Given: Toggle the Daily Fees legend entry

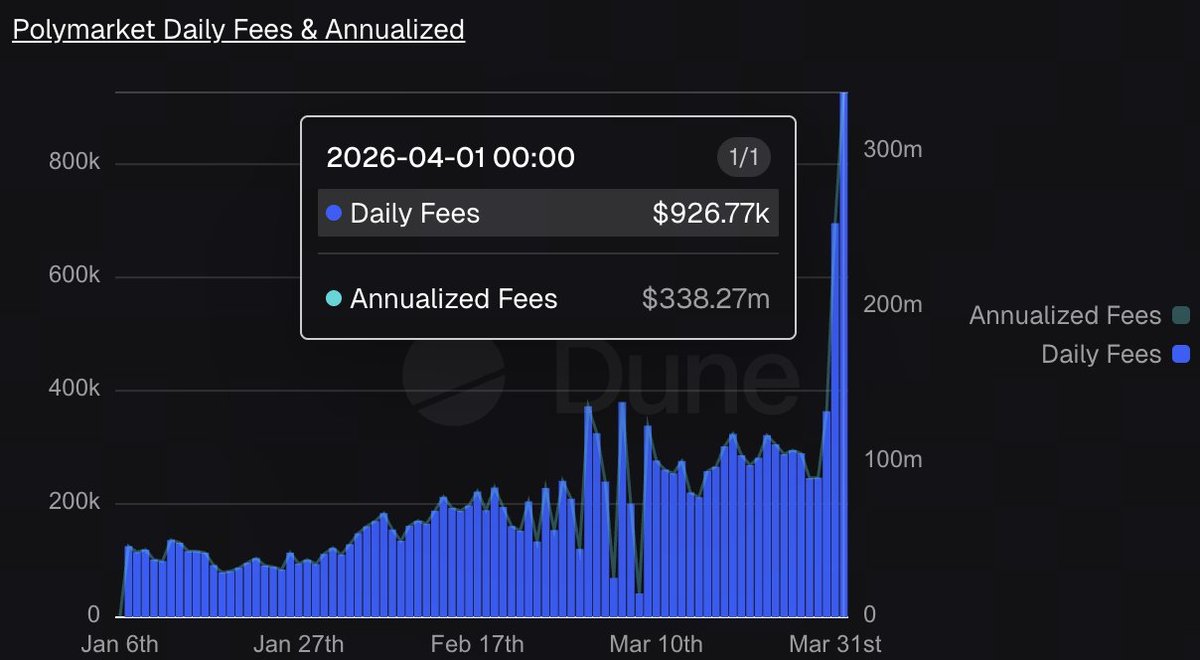Looking at the screenshot, I should [1115, 353].
